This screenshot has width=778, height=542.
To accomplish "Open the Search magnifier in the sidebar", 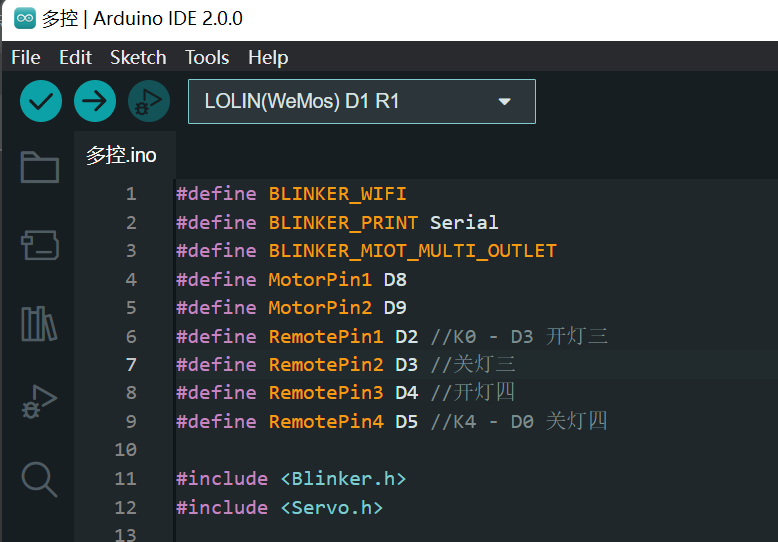I will (x=39, y=479).
